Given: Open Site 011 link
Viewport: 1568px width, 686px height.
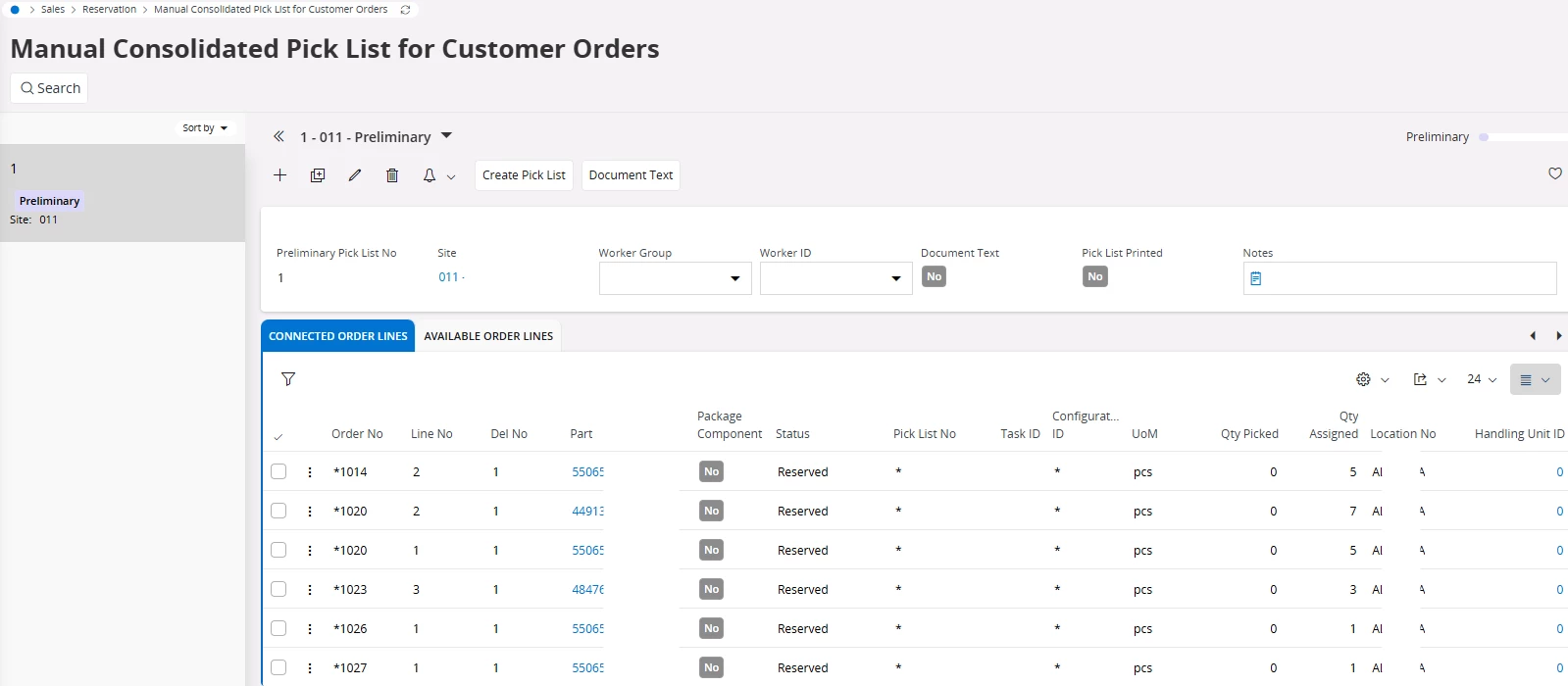Looking at the screenshot, I should pos(449,277).
